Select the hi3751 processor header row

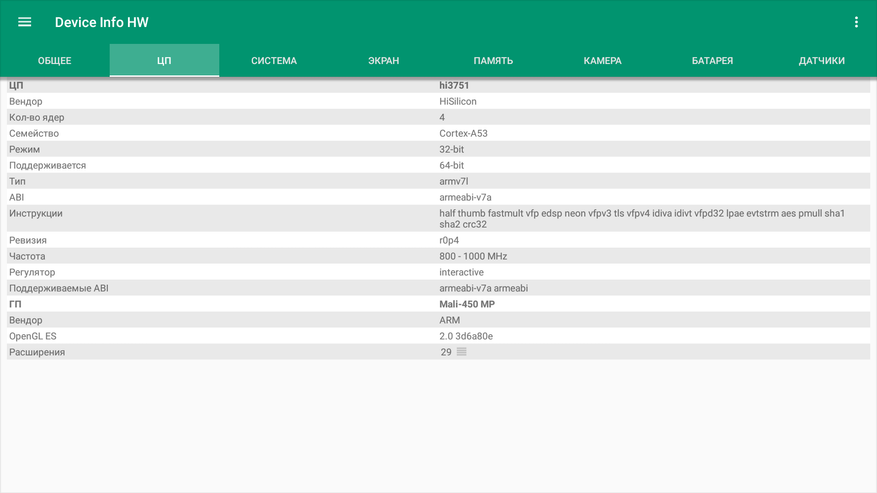(x=438, y=85)
